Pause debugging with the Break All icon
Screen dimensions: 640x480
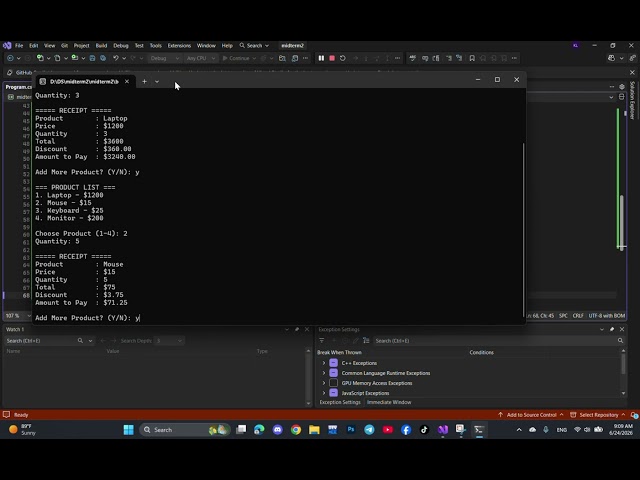321,58
